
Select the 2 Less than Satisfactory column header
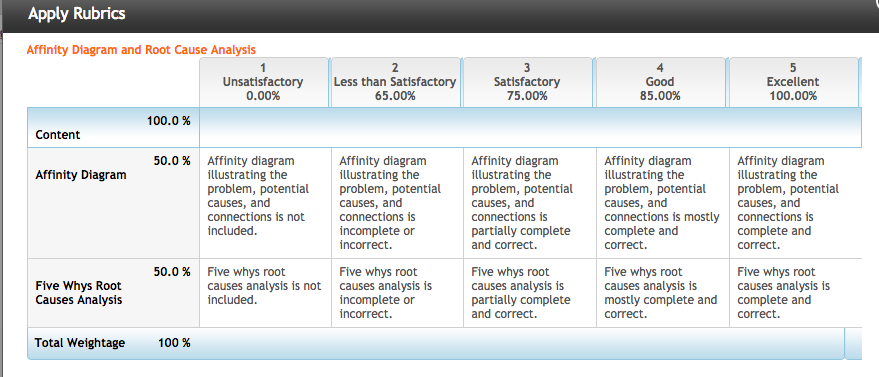coord(395,82)
